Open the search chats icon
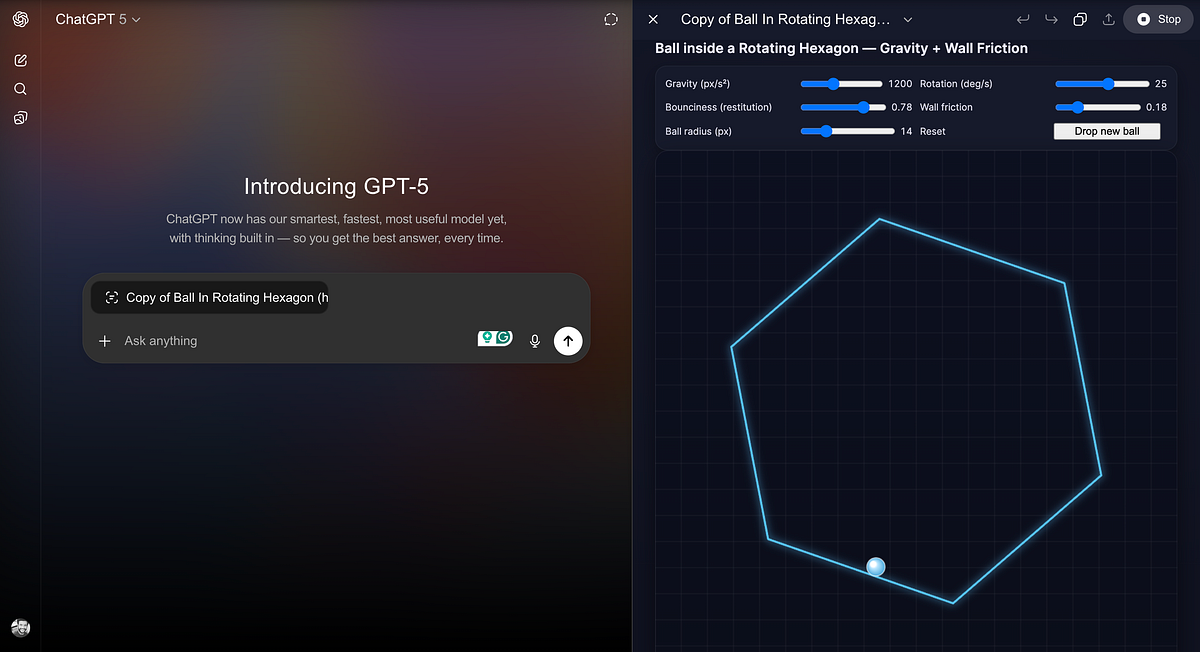This screenshot has height=652, width=1200. [x=20, y=89]
